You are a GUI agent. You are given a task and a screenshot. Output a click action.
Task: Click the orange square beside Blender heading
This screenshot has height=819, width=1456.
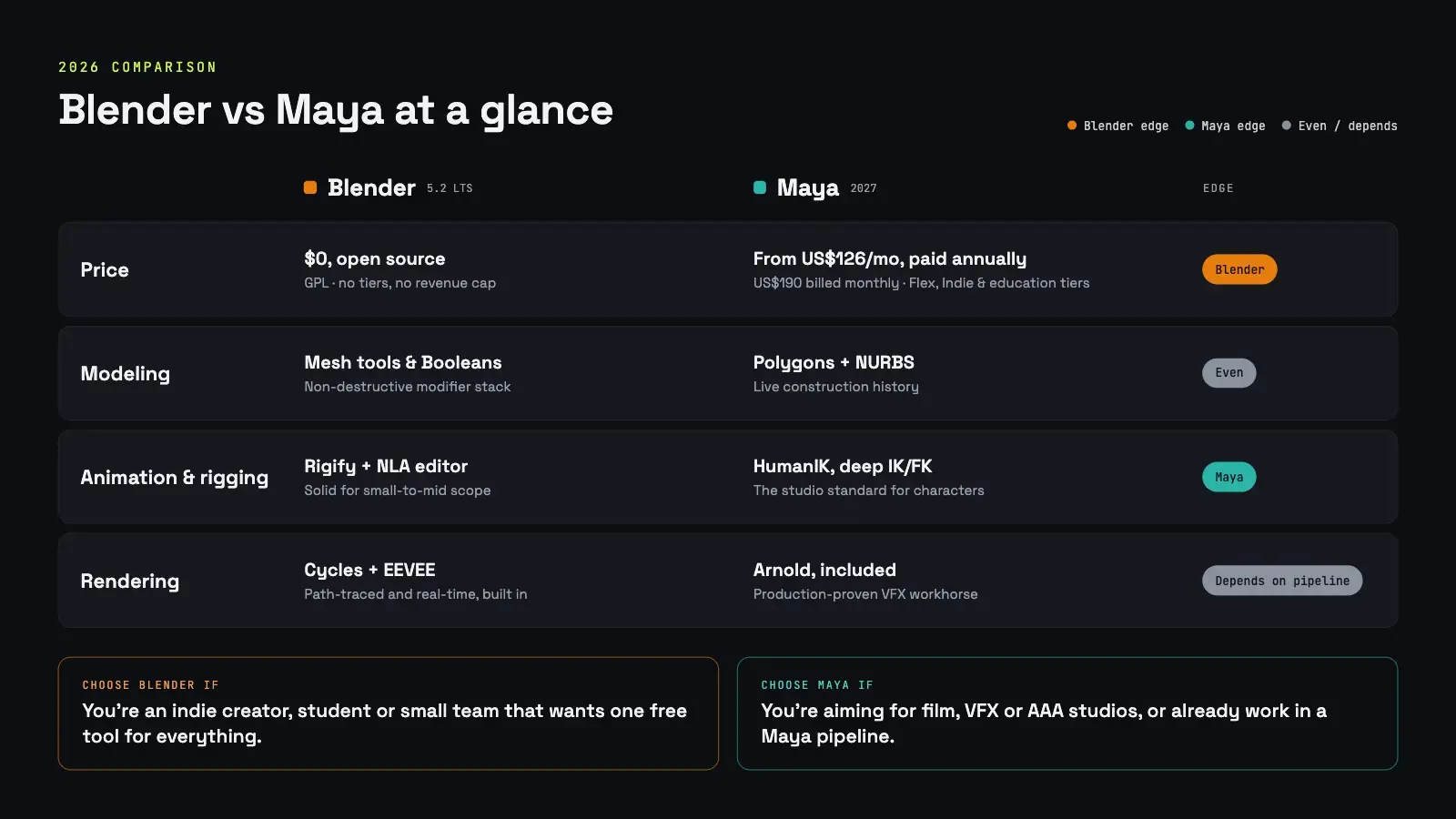(x=310, y=187)
